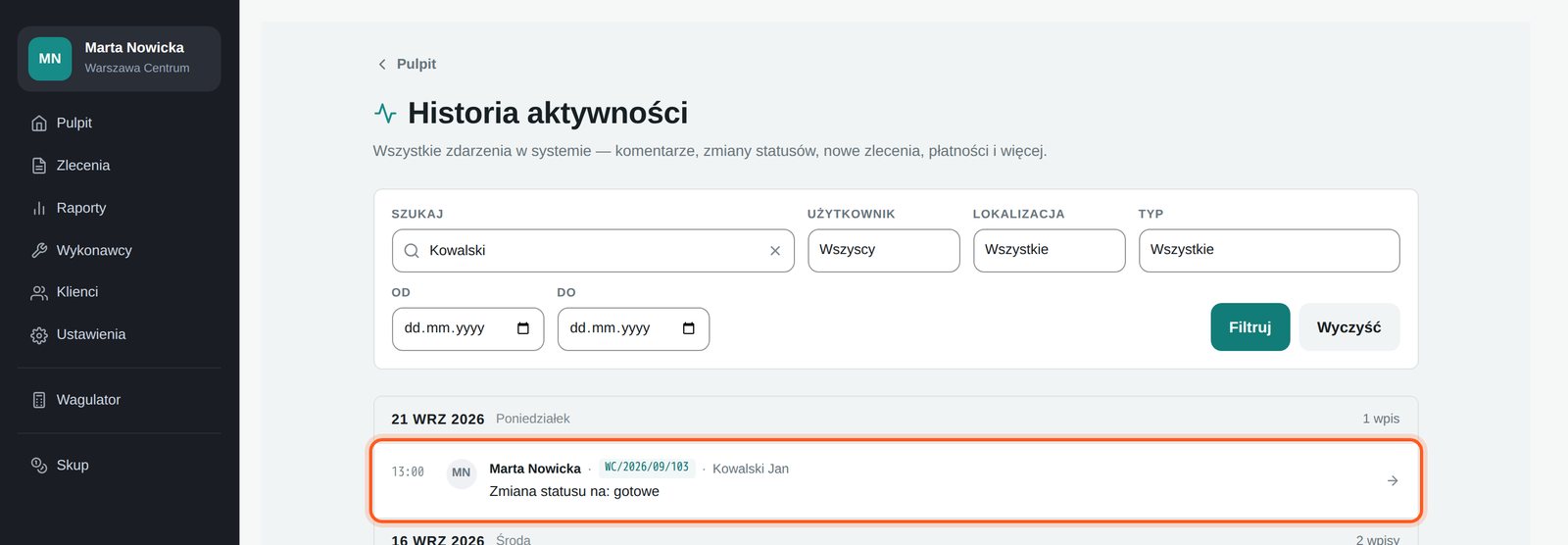Open the Marta Nowicka profile card

click(120, 59)
